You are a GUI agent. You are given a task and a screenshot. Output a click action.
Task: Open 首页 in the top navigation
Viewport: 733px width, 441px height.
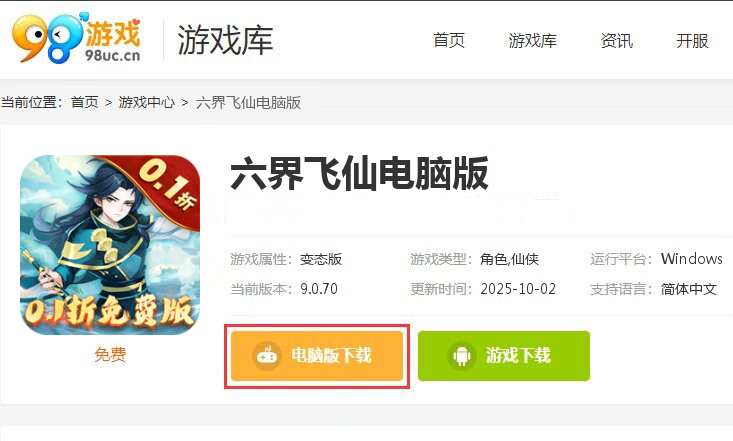tap(449, 41)
